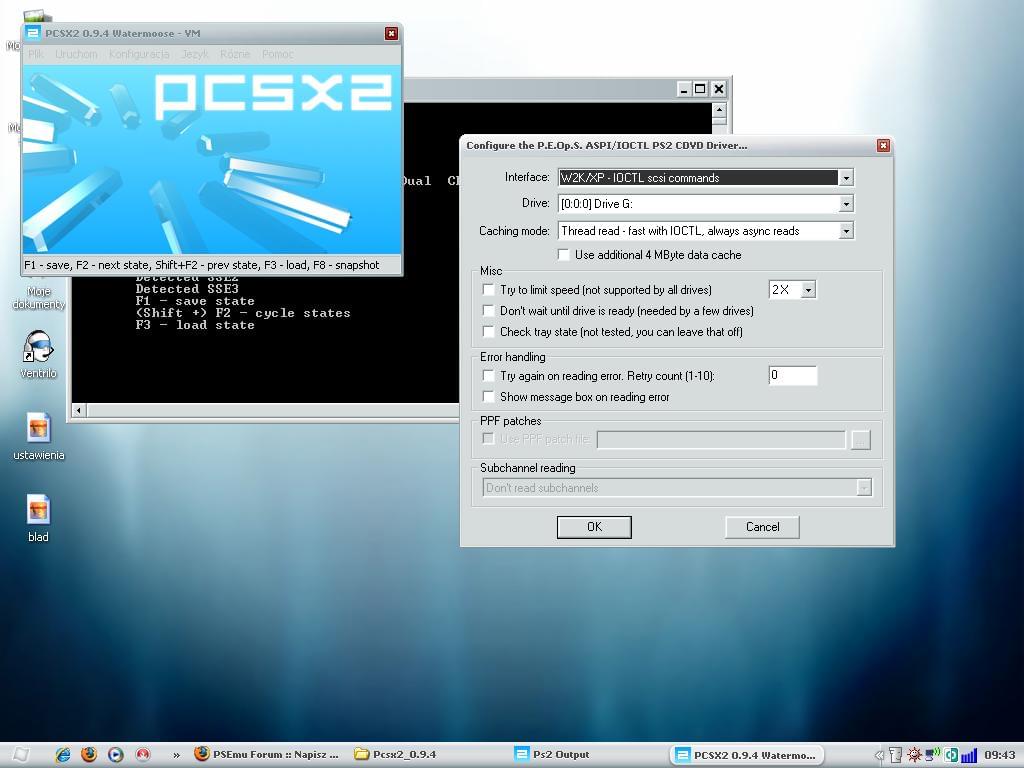Screen dimensions: 1024x768
Task: Open the Moje dokumenty desktop folder
Action: tap(39, 297)
